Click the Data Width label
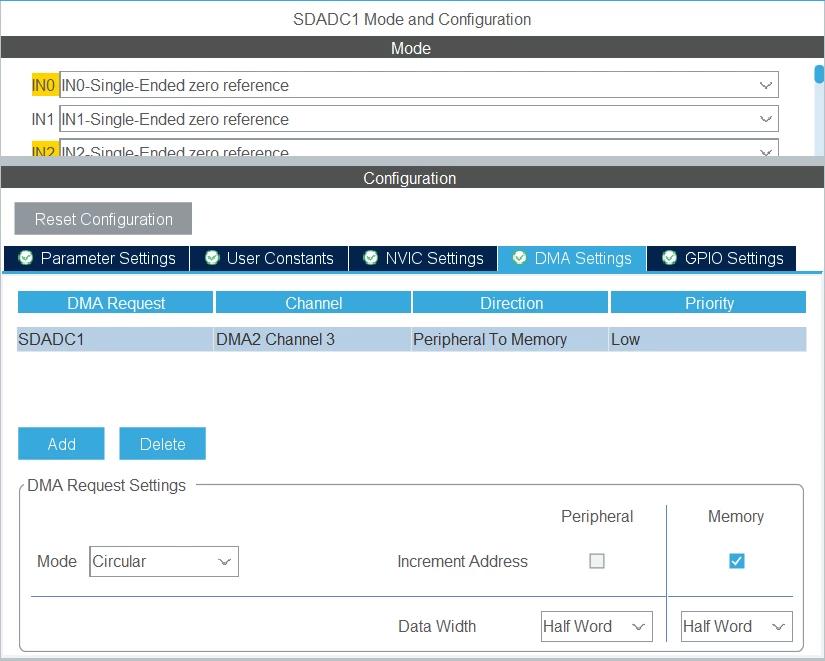Viewport: 825px width, 661px height. click(437, 626)
